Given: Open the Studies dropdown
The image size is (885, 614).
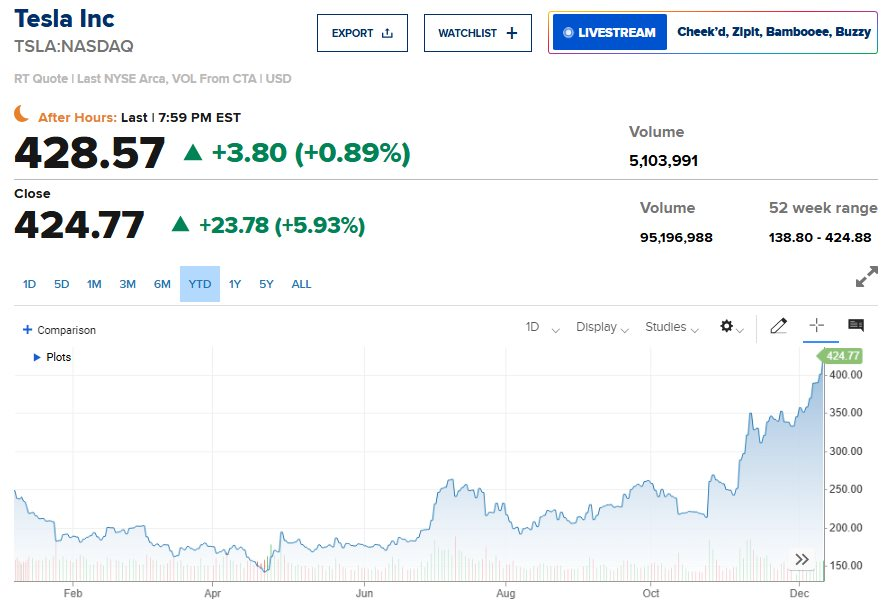Looking at the screenshot, I should coord(671,327).
